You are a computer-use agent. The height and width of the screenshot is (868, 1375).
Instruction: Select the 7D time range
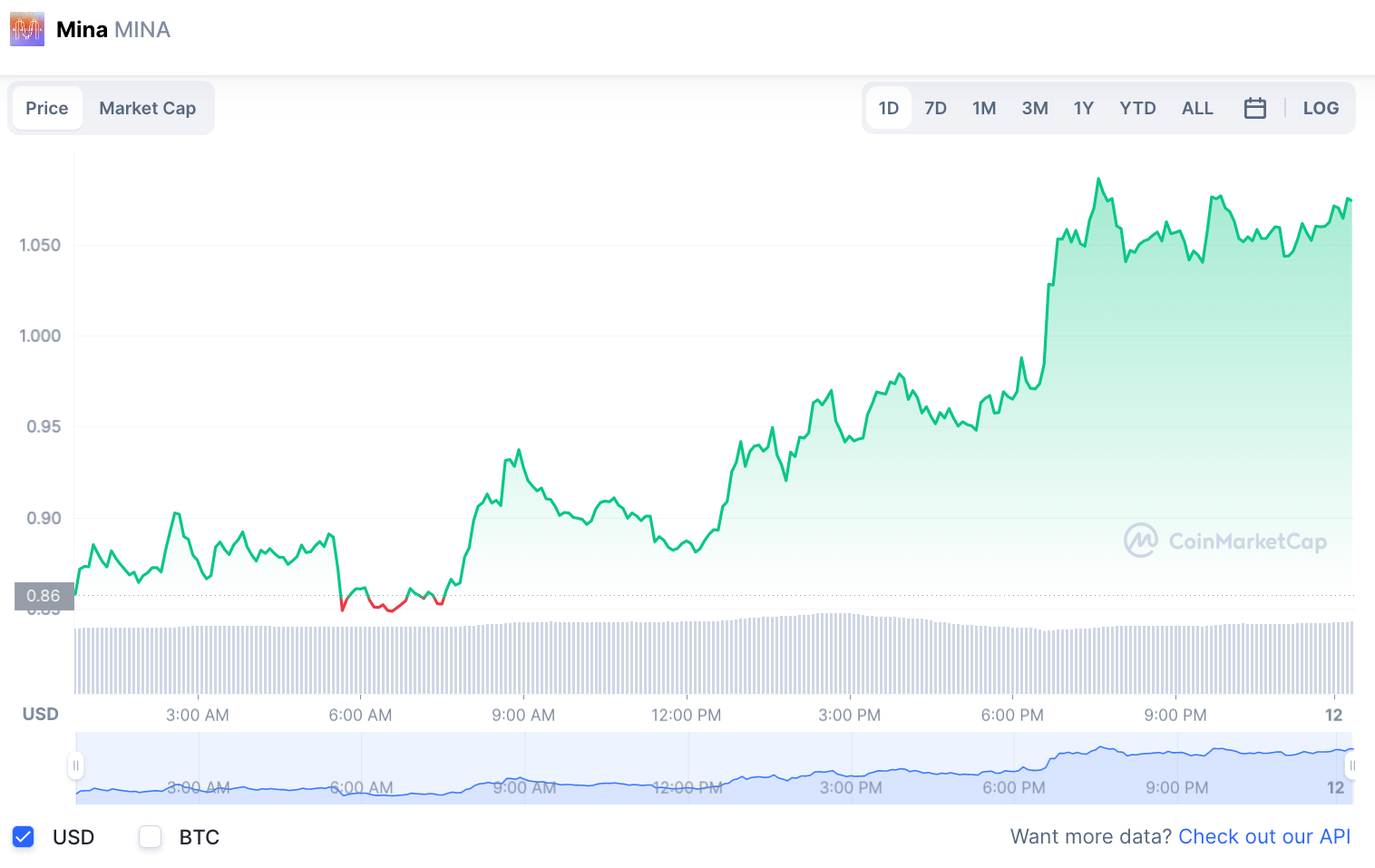[x=936, y=108]
